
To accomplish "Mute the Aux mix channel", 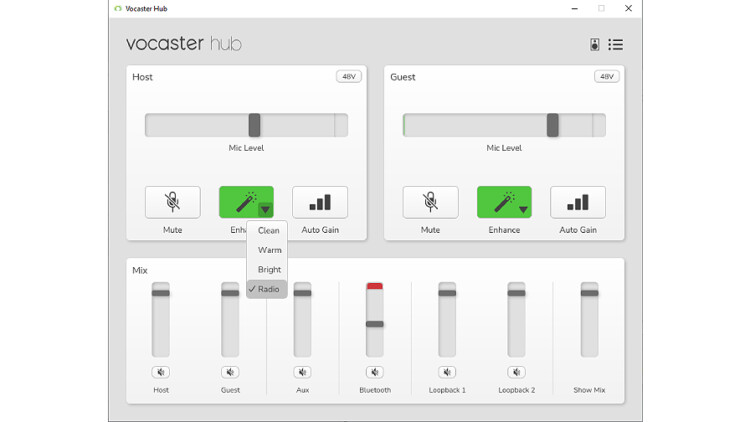I will click(x=302, y=372).
